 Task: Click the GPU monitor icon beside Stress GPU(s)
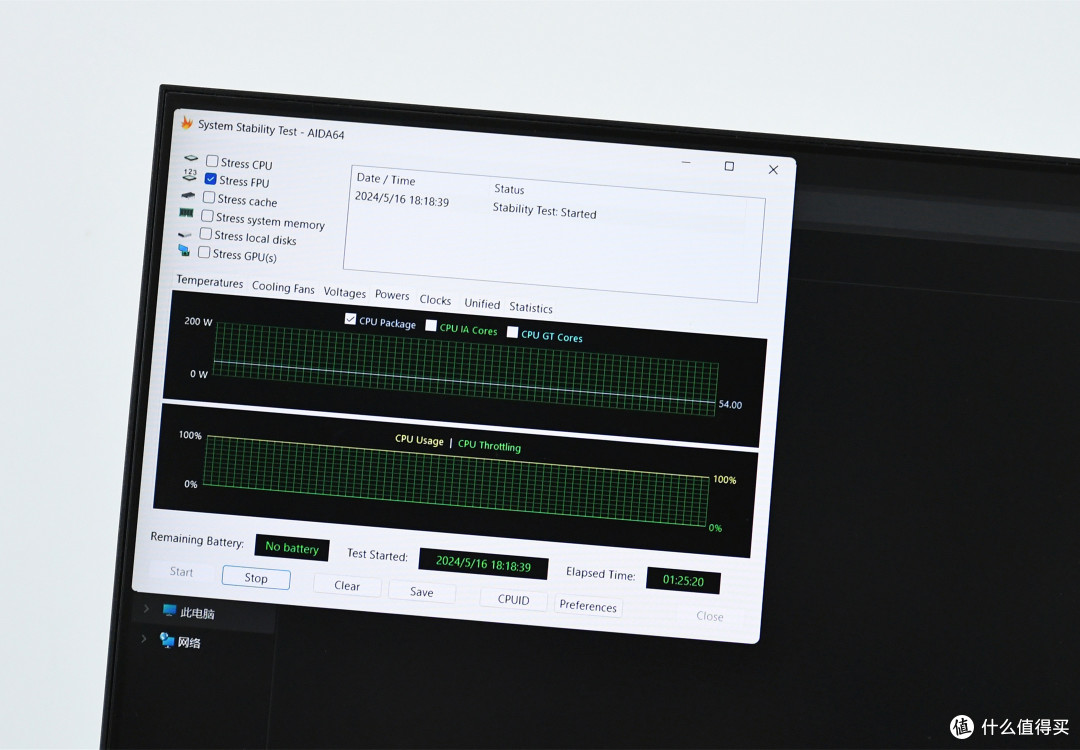coord(183,250)
